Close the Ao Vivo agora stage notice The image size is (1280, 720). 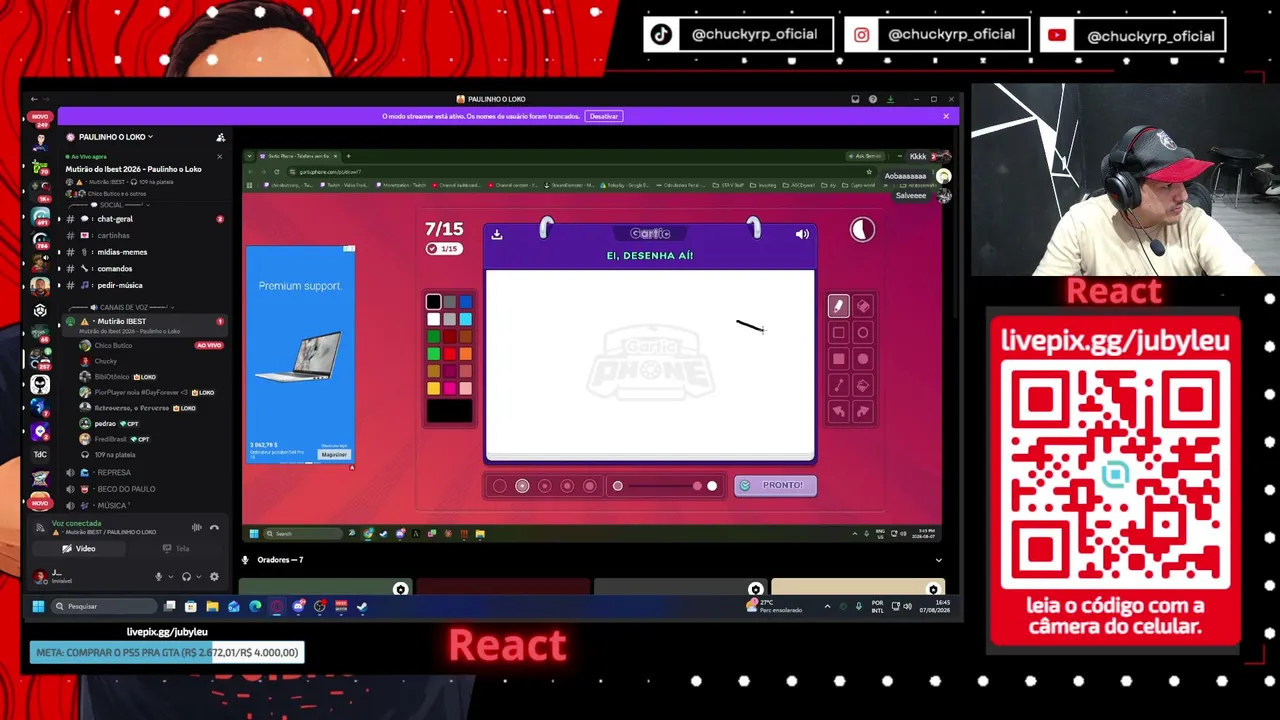click(x=219, y=157)
